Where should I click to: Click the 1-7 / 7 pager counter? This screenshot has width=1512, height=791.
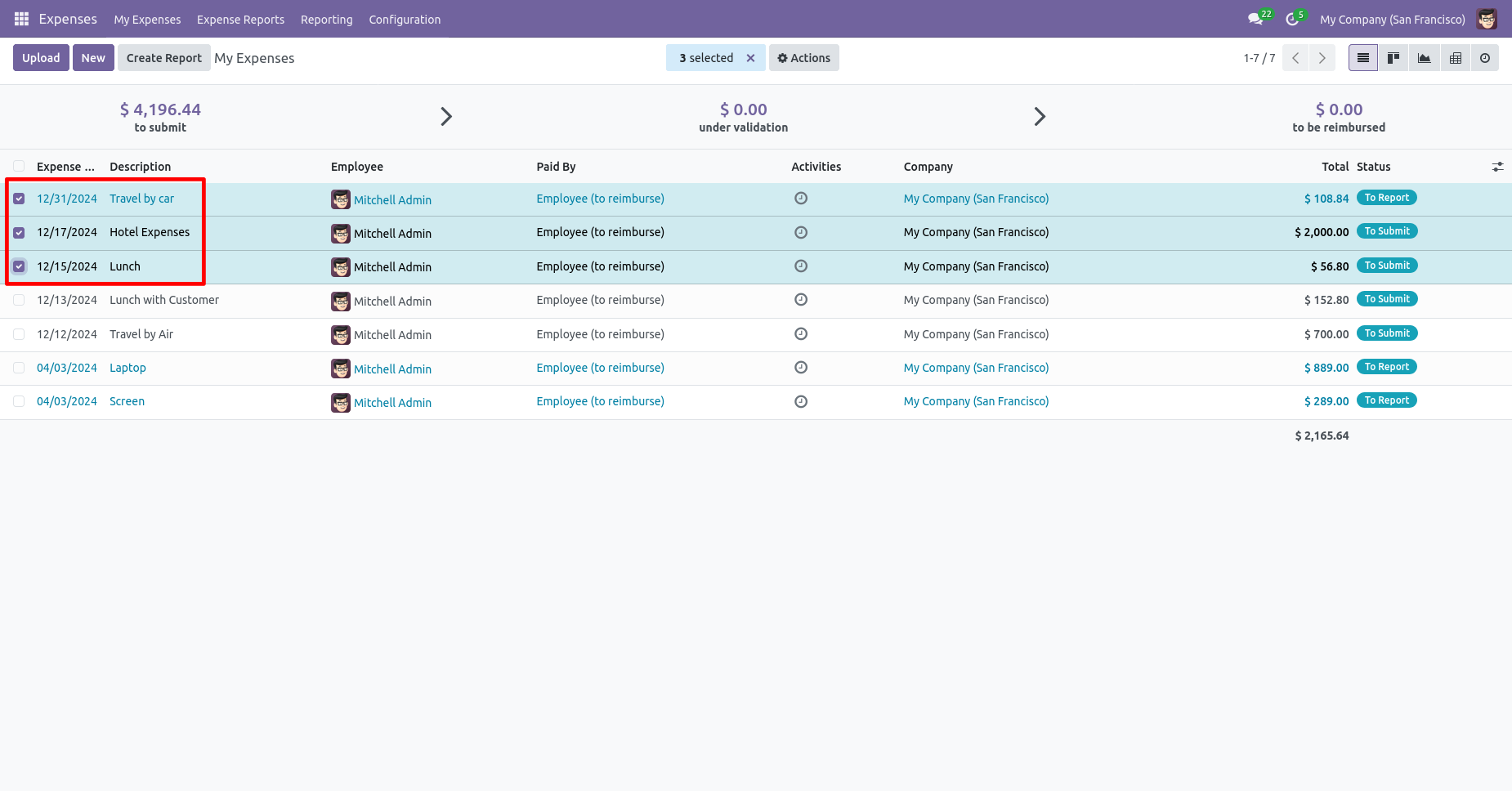[1259, 58]
